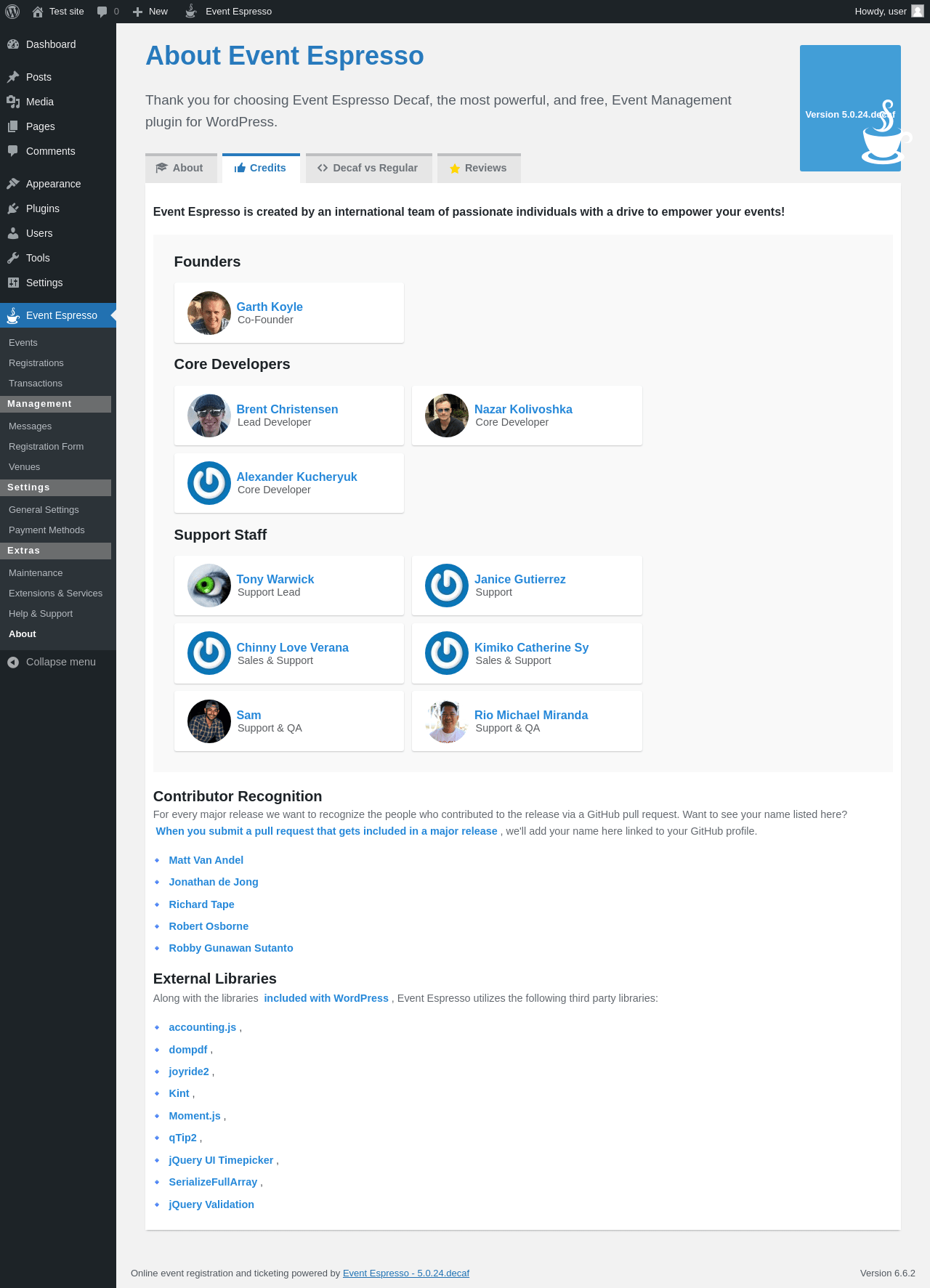Click the Comments bubble icon in sidebar
The height and width of the screenshot is (1288, 930).
(13, 151)
